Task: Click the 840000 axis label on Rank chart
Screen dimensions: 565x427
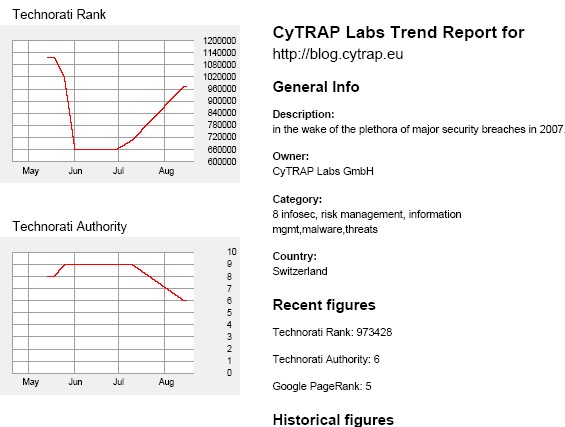Action: [222, 113]
